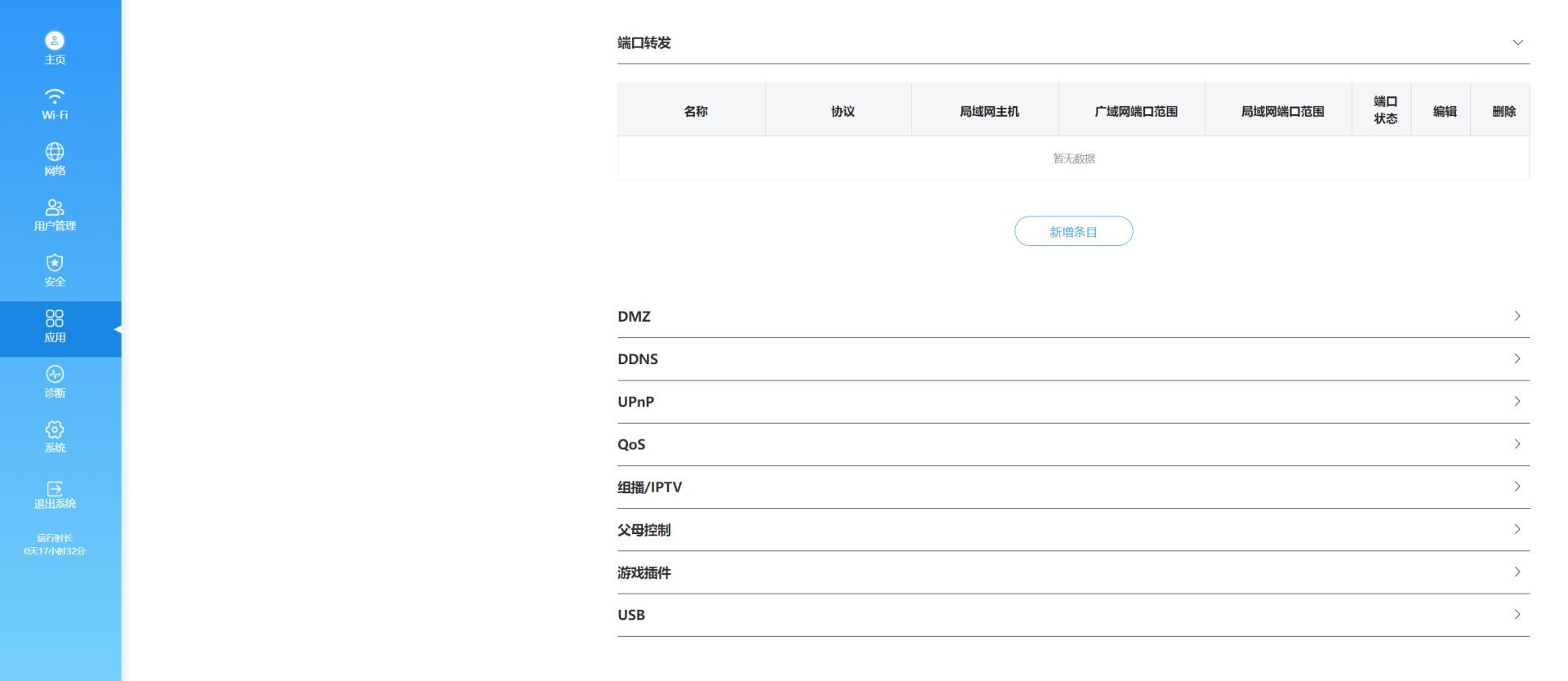Viewport: 1568px width, 681px height.
Task: Select the 应用 apps grid icon
Action: click(55, 318)
